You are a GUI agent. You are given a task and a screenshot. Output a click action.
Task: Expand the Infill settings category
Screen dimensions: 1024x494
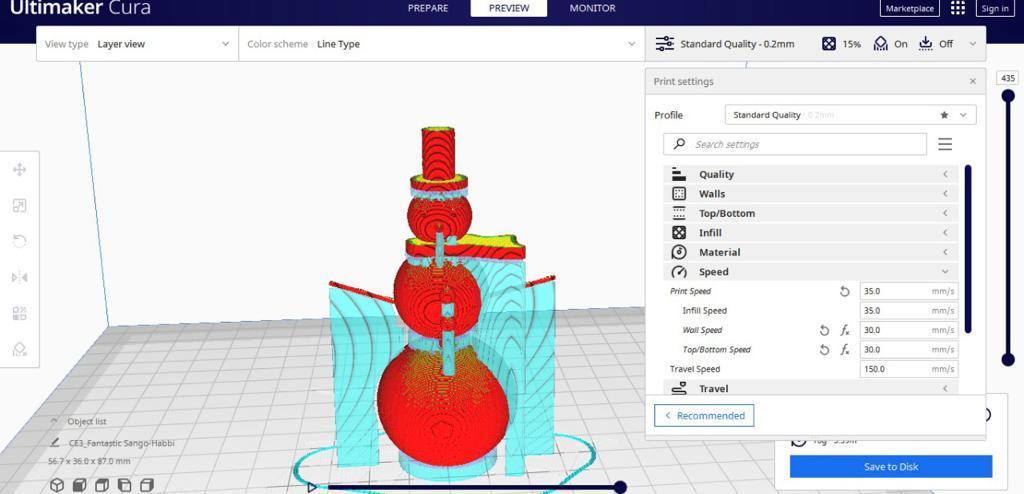click(811, 233)
